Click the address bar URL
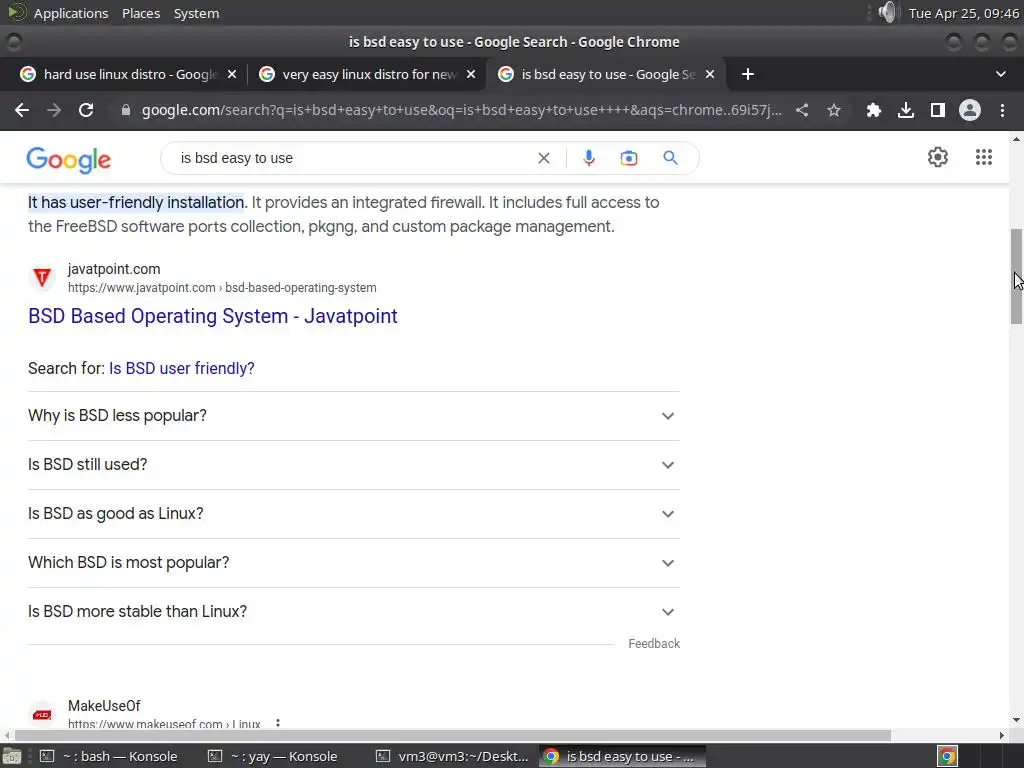Image resolution: width=1024 pixels, height=768 pixels. 461,110
